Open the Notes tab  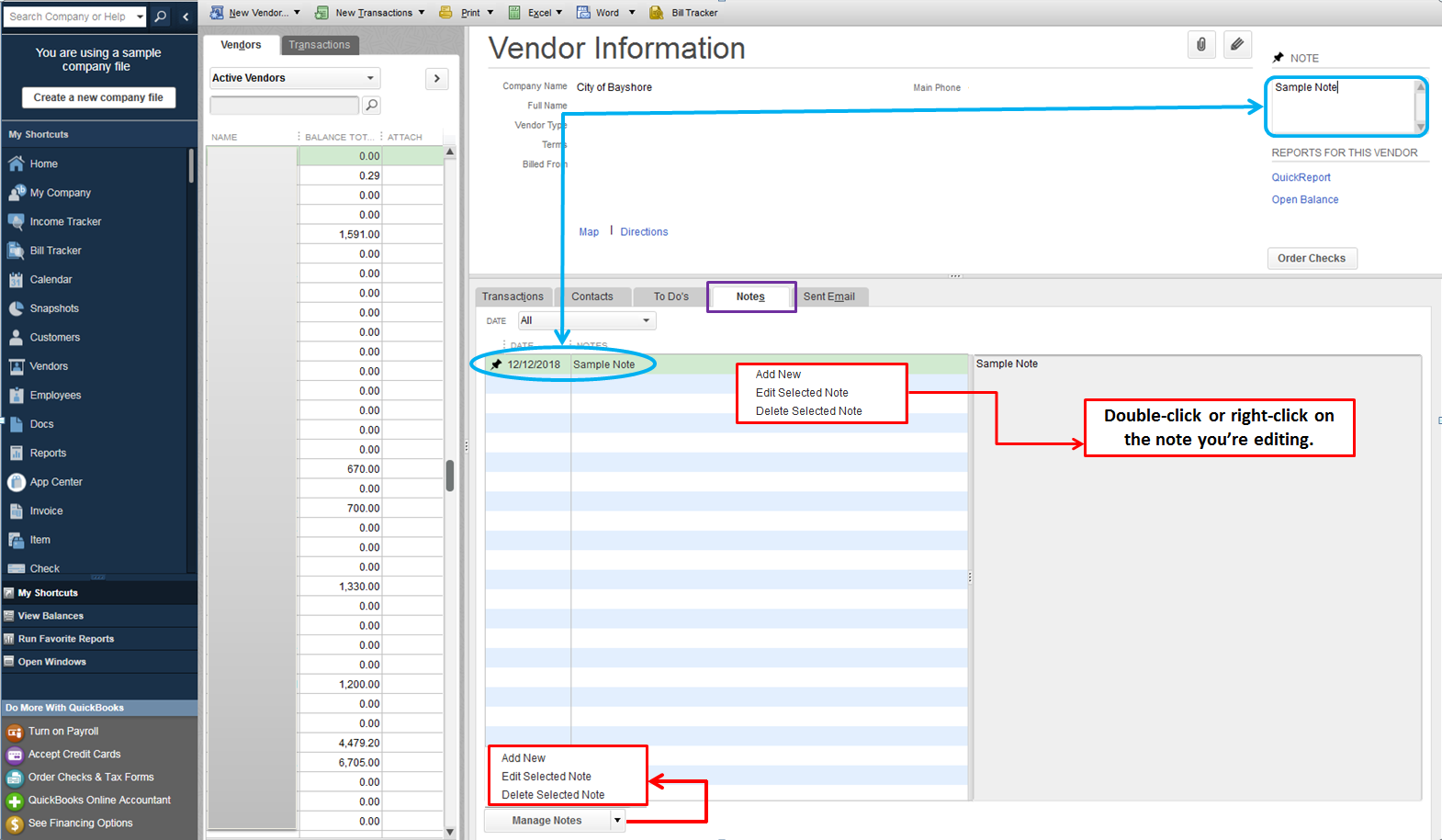(x=750, y=297)
